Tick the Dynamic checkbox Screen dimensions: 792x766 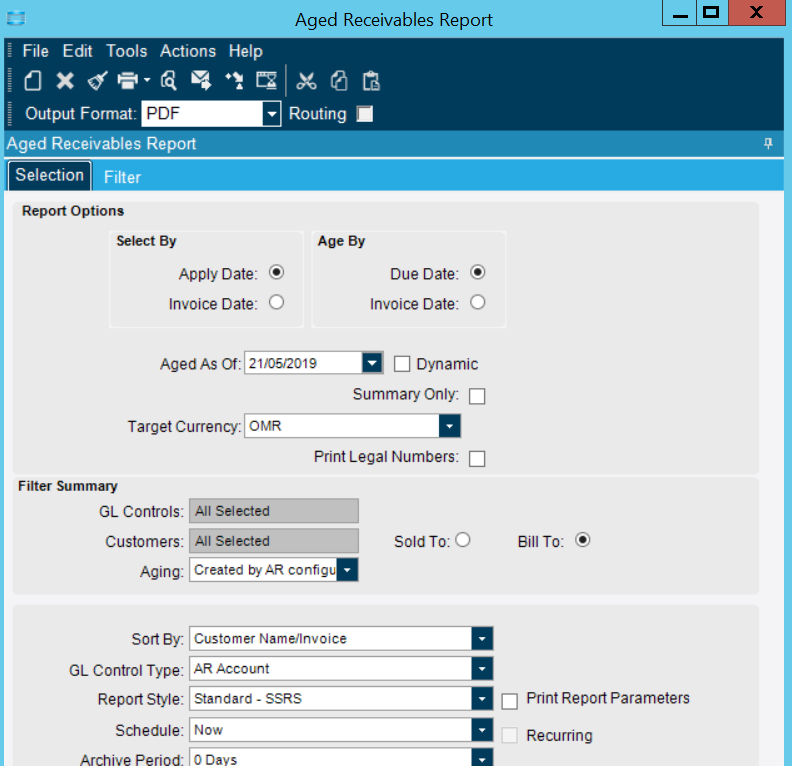coord(402,364)
